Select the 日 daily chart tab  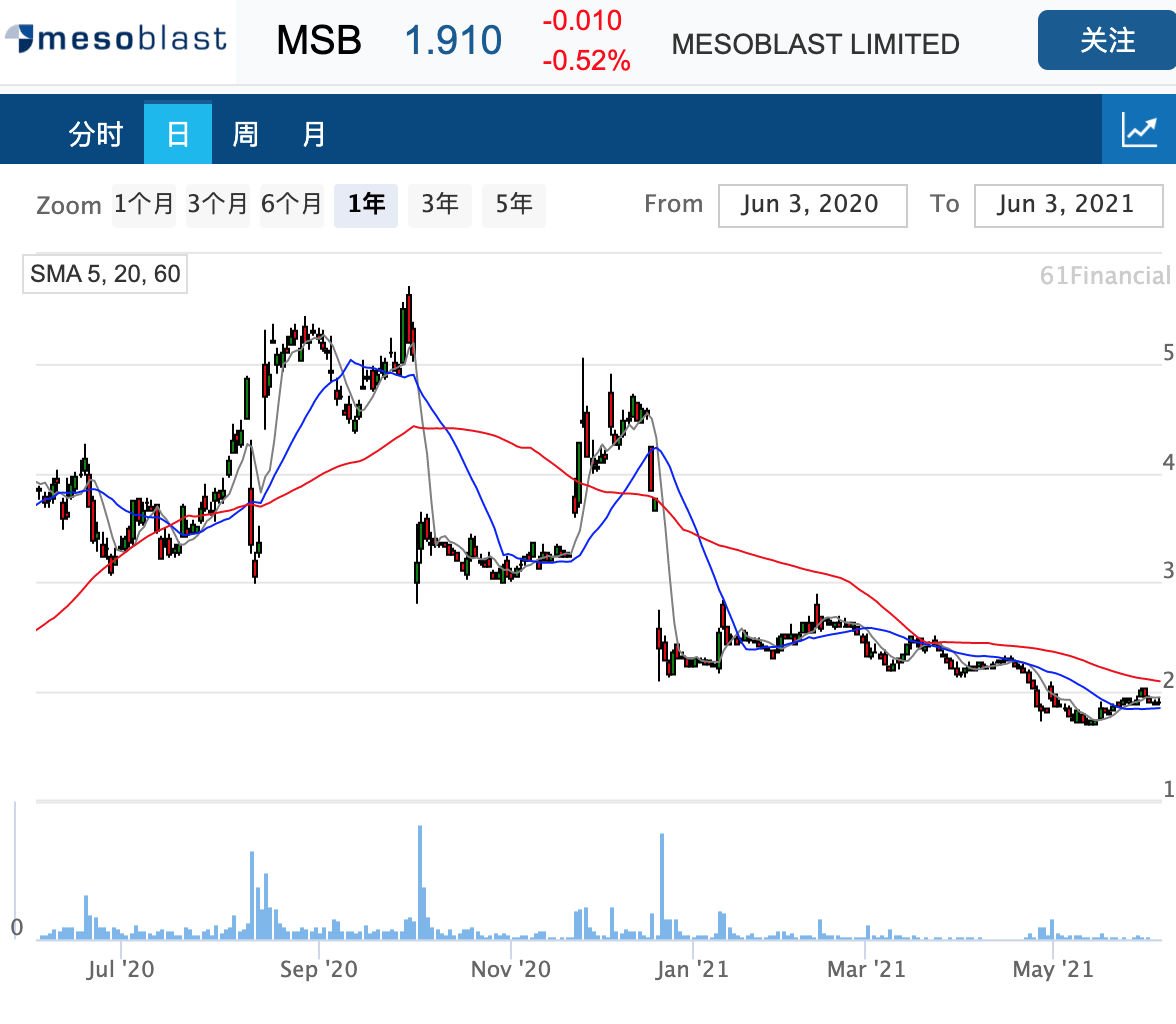[178, 133]
